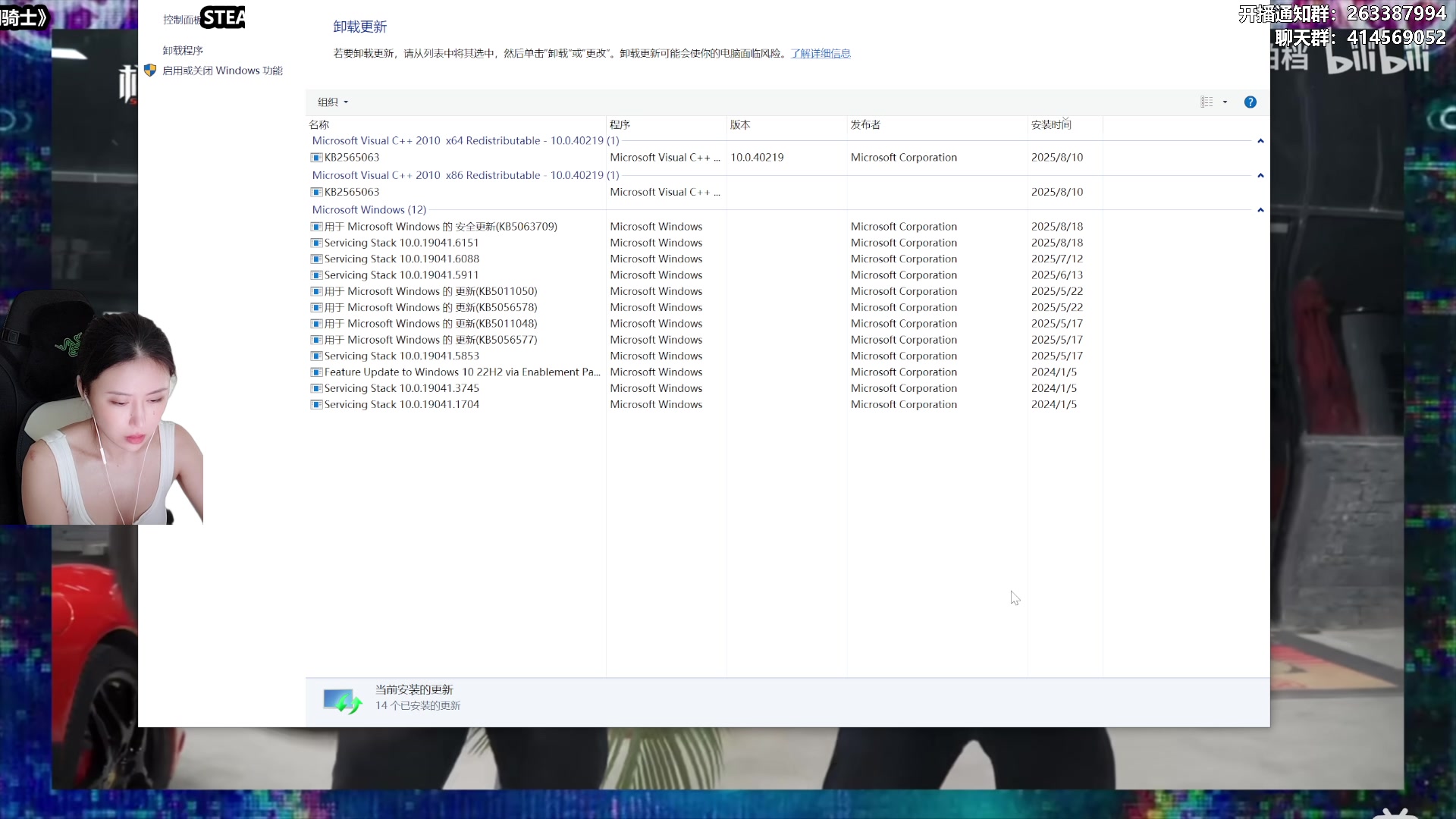This screenshot has width=1456, height=819.
Task: Select Servicing Stack 10.0.19041.3745 entry
Action: click(401, 389)
